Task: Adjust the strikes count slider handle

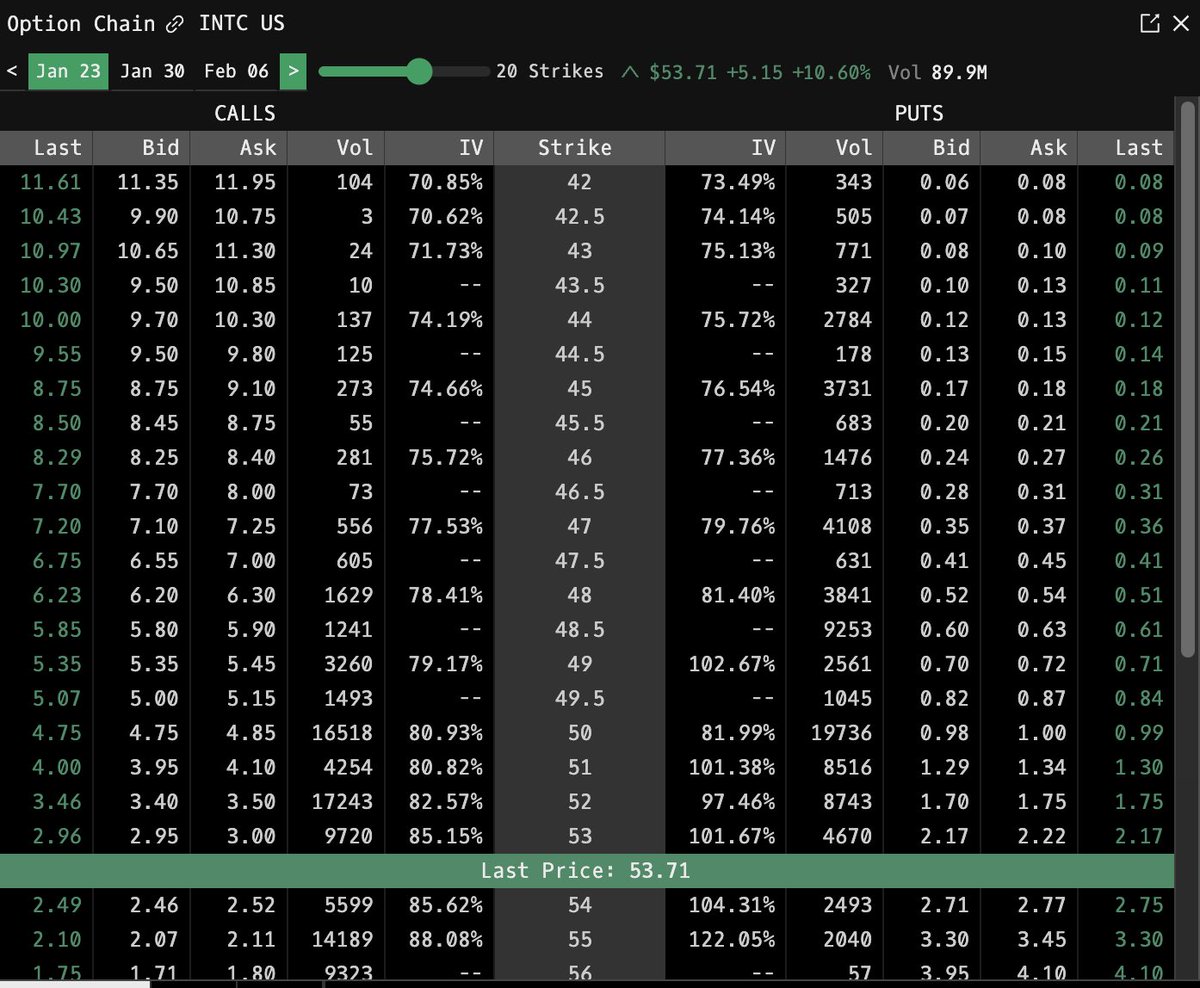Action: click(x=419, y=71)
